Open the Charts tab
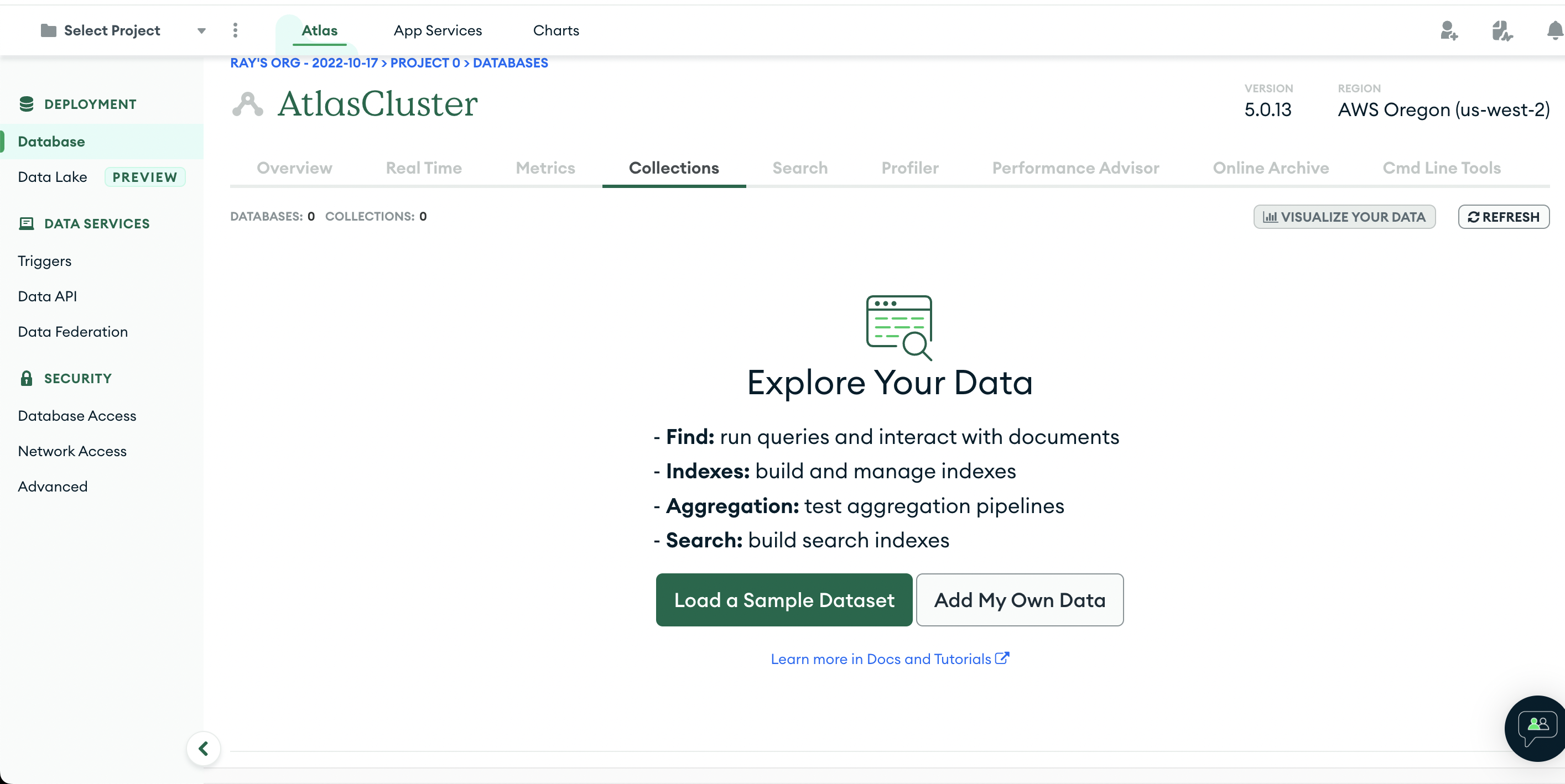Screen dimensions: 1565x784 coord(556,30)
